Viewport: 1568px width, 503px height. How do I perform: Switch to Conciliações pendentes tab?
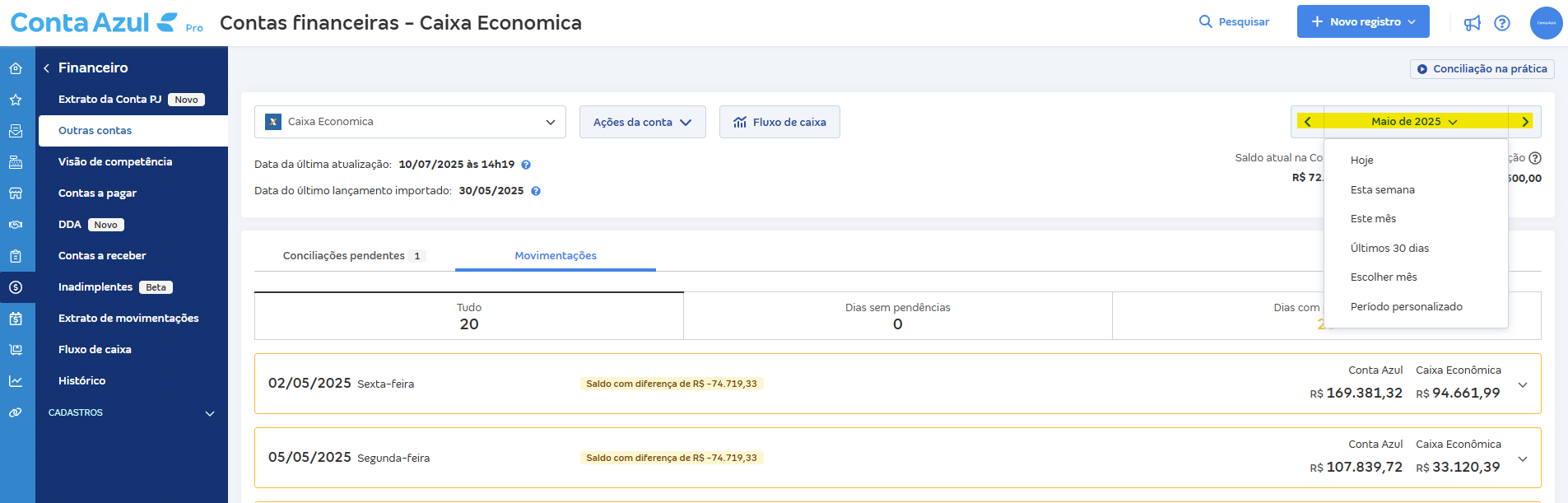352,256
